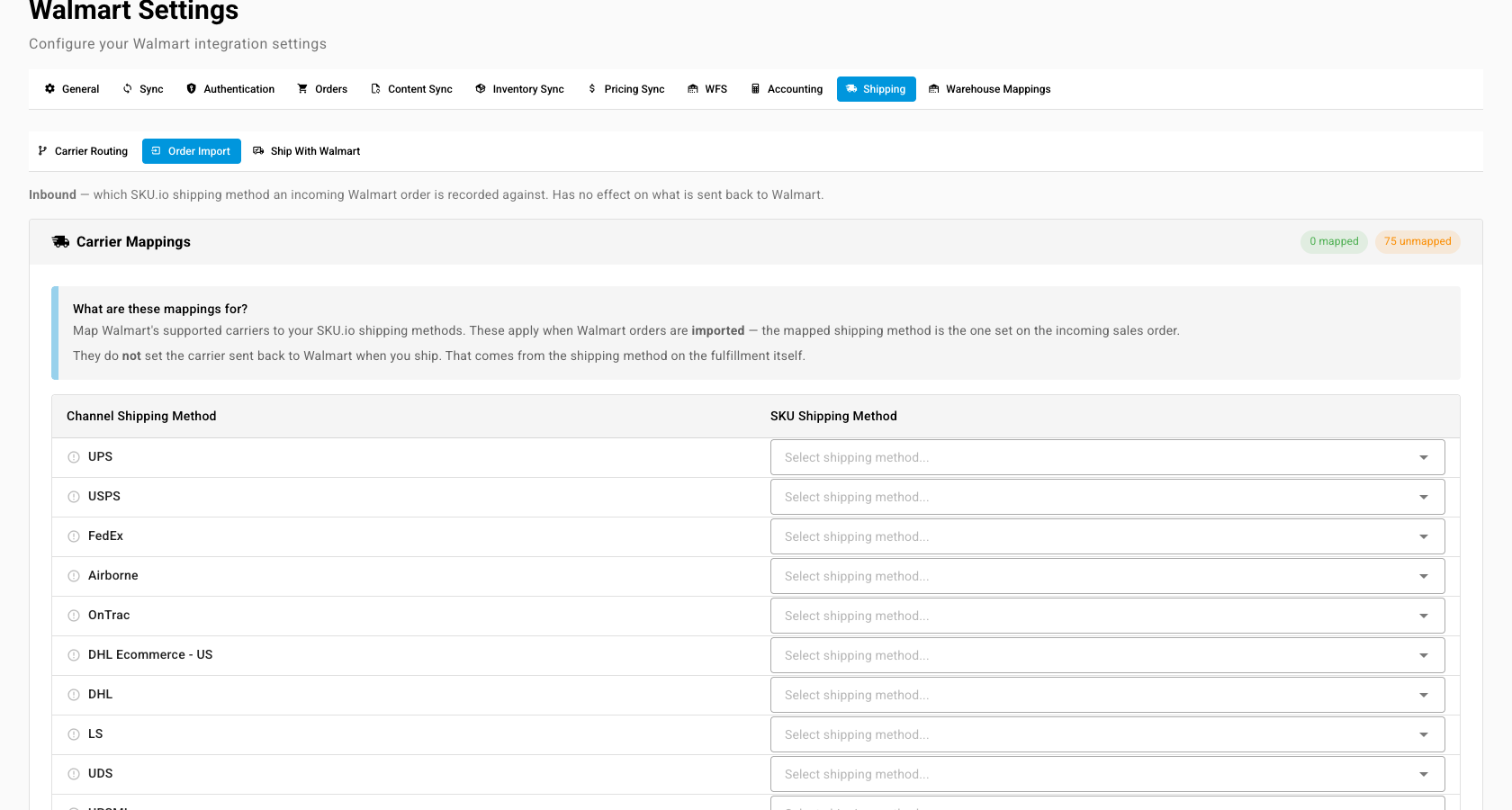Click the info icon beside FedEx
1512x810 pixels.
[74, 536]
